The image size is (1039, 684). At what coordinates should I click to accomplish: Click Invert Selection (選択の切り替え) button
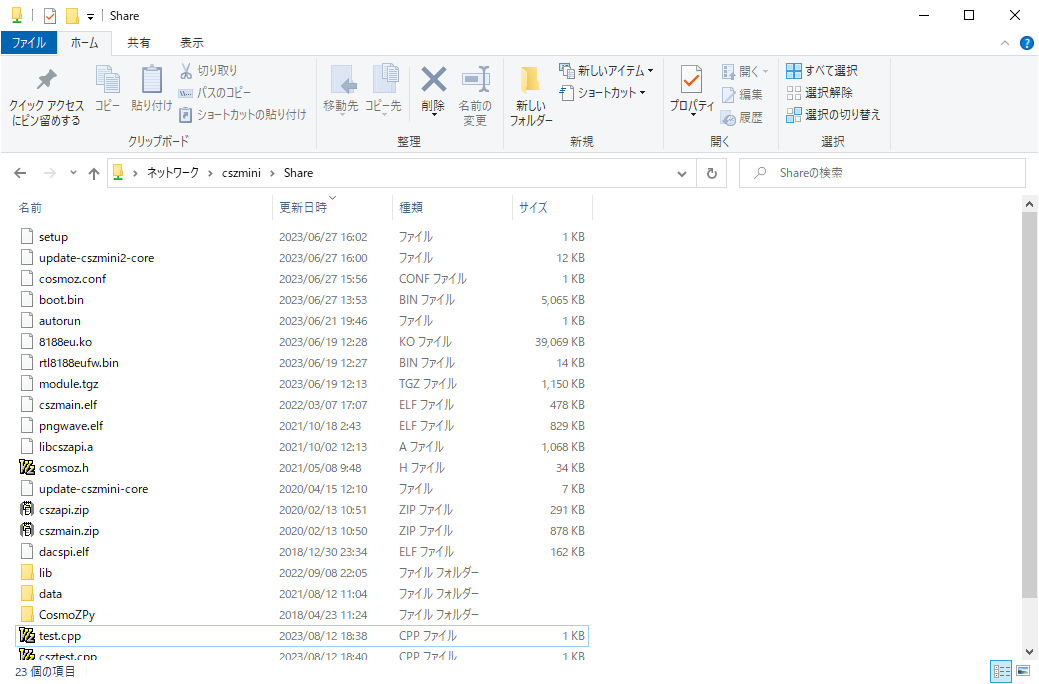point(833,115)
